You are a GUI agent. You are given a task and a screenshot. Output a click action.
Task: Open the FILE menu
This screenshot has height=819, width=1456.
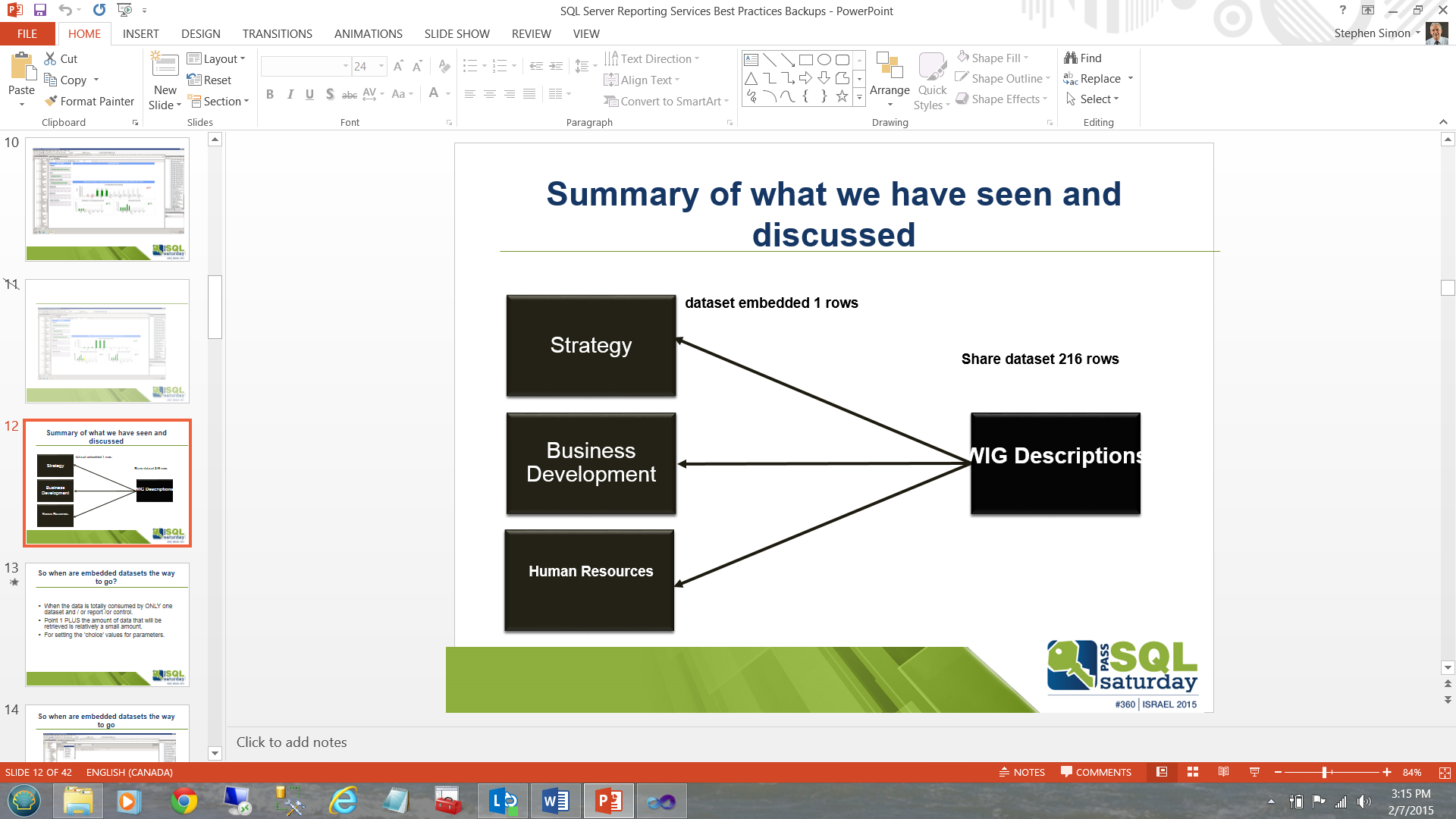[x=27, y=34]
